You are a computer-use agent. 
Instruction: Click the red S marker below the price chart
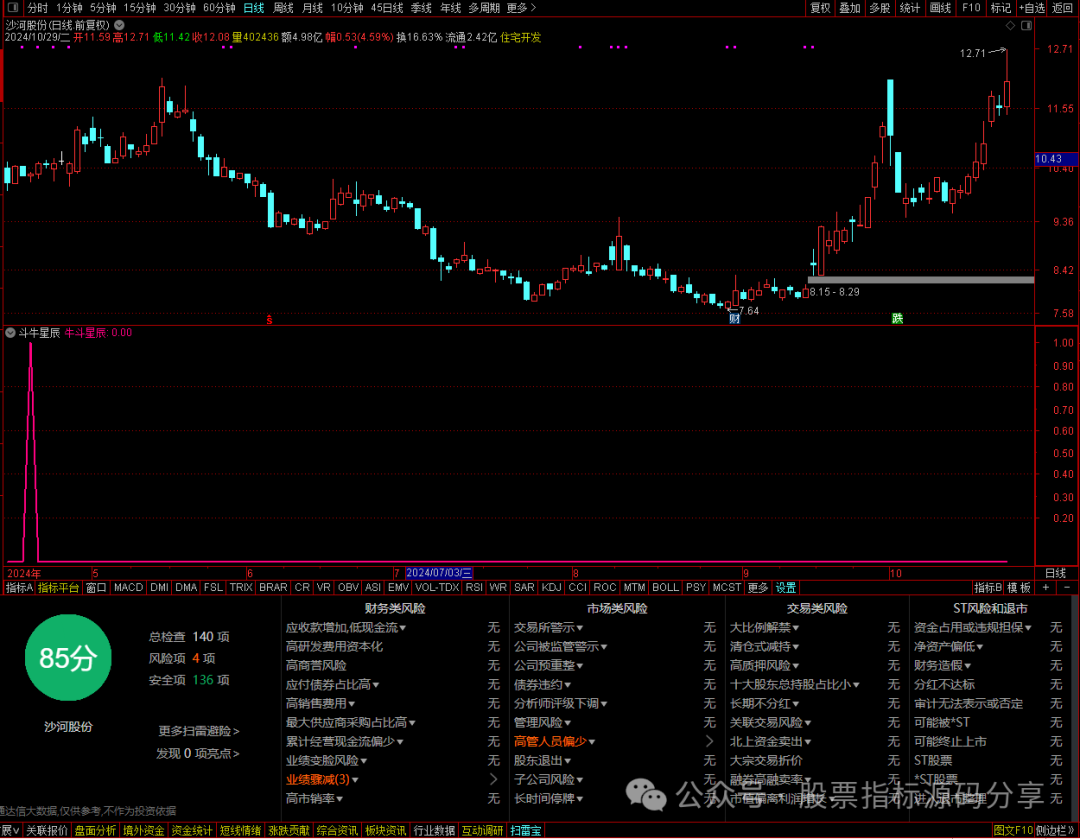(269, 320)
